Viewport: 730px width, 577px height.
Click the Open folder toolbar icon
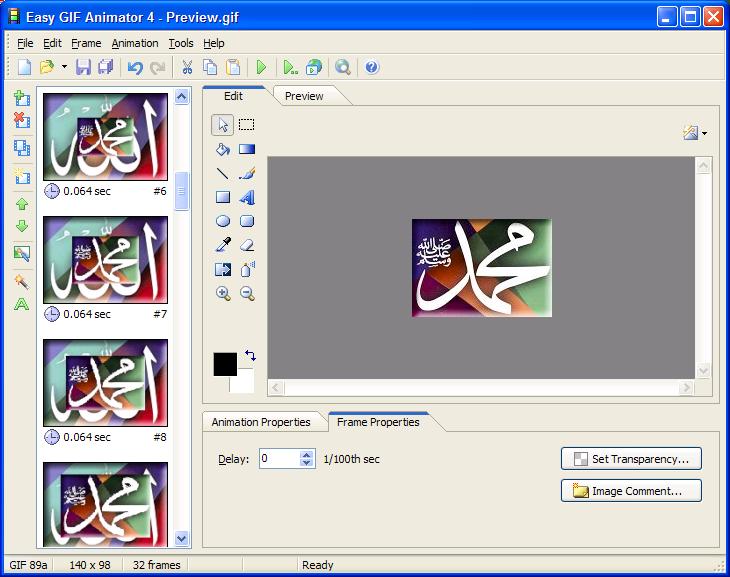pos(47,68)
